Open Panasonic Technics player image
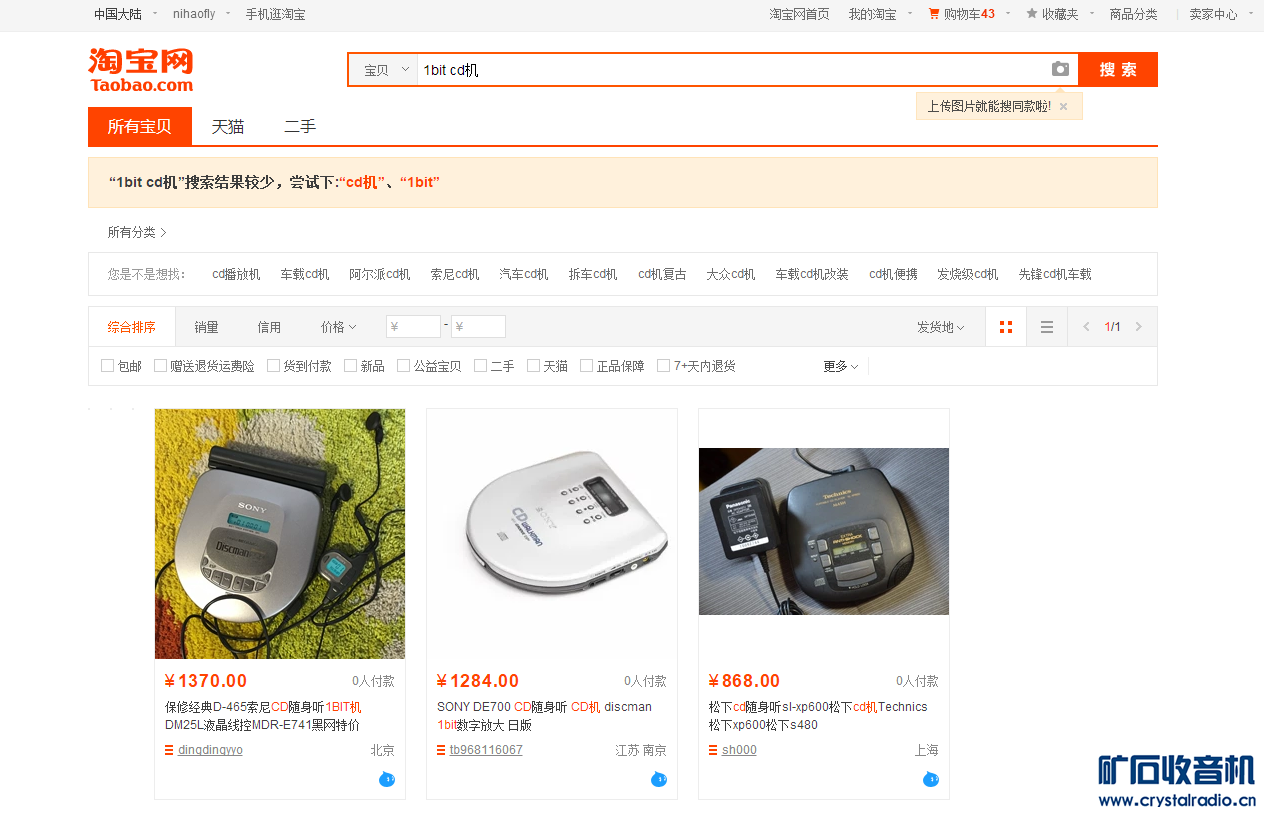This screenshot has width=1264, height=813. point(824,531)
